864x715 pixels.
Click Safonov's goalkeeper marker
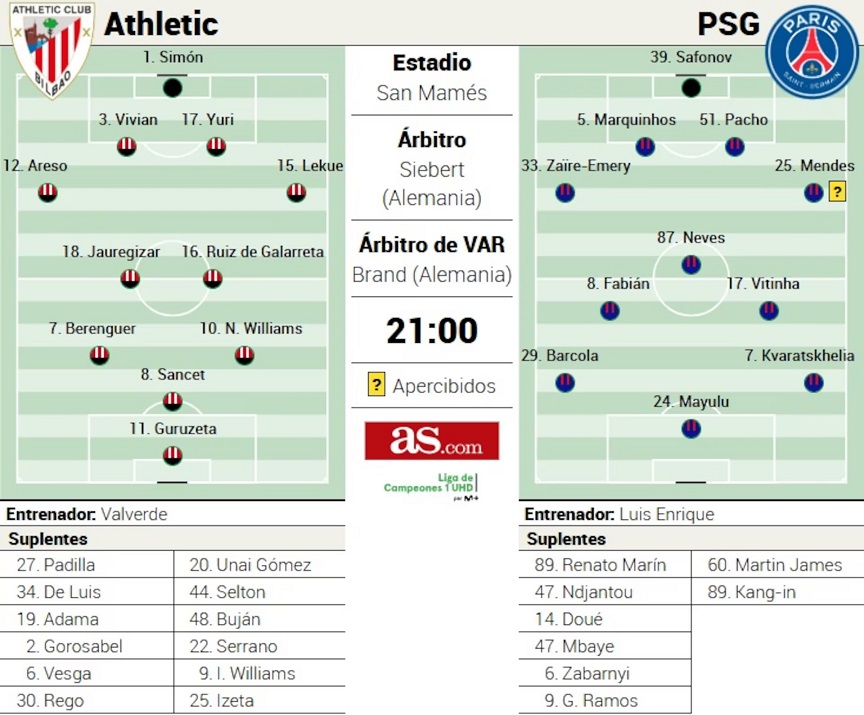(x=690, y=88)
